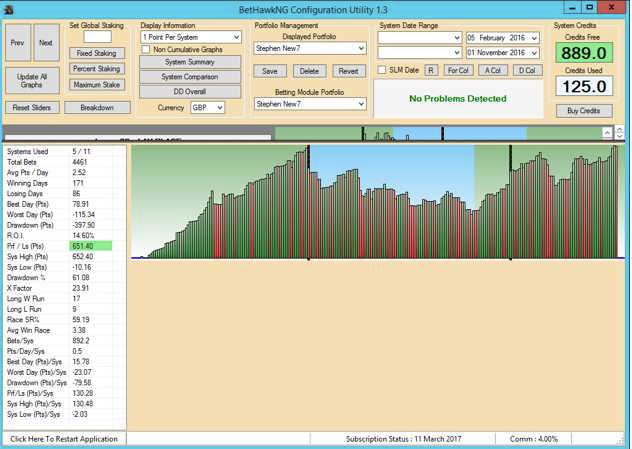Open the Betting Module Portfolio dropdown

tap(310, 104)
